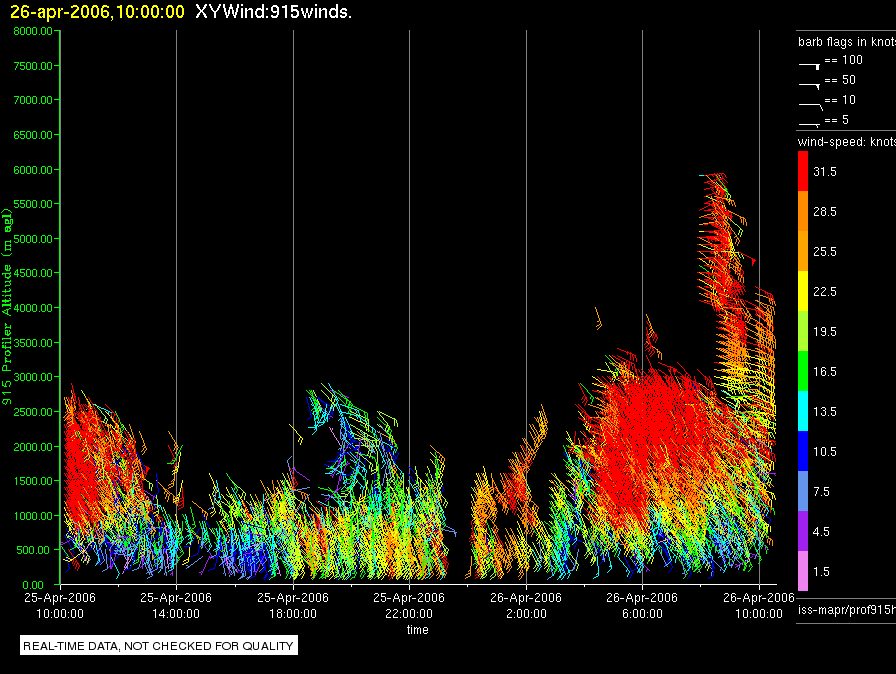The image size is (896, 674).
Task: Click the 'iss-mapr/prof915h' source label
Action: coord(847,610)
